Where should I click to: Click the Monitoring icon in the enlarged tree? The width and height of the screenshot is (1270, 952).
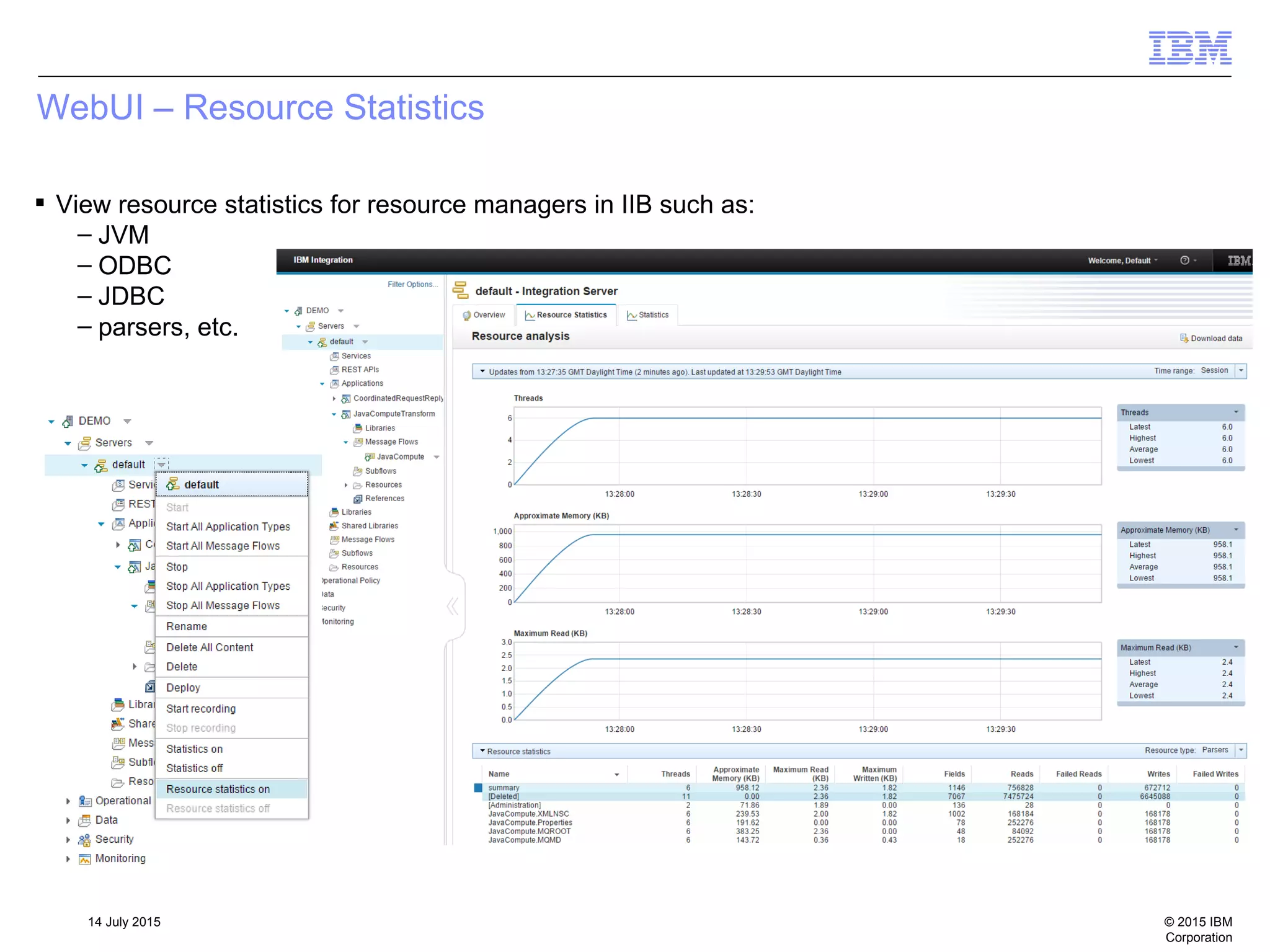click(x=85, y=859)
